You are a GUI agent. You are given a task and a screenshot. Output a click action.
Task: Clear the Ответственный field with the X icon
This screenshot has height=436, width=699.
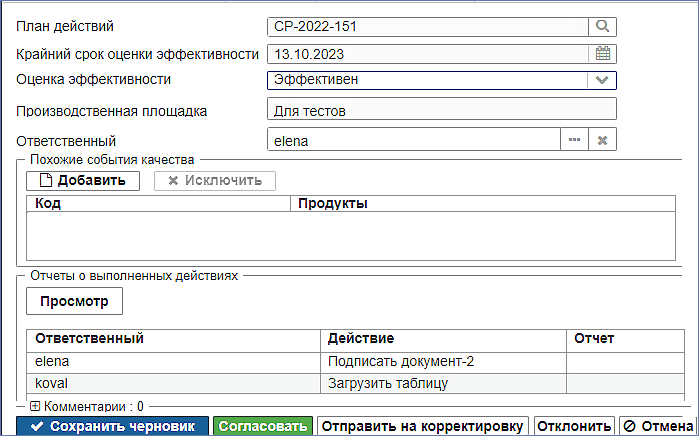click(x=602, y=140)
